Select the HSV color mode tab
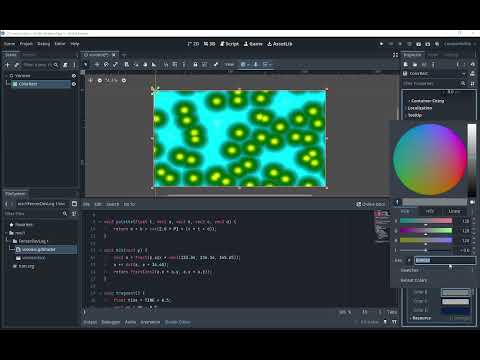 click(430, 211)
